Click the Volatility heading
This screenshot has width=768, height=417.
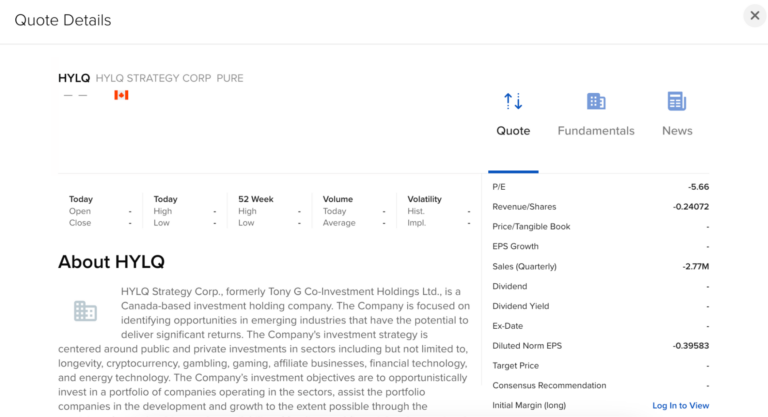pos(424,199)
